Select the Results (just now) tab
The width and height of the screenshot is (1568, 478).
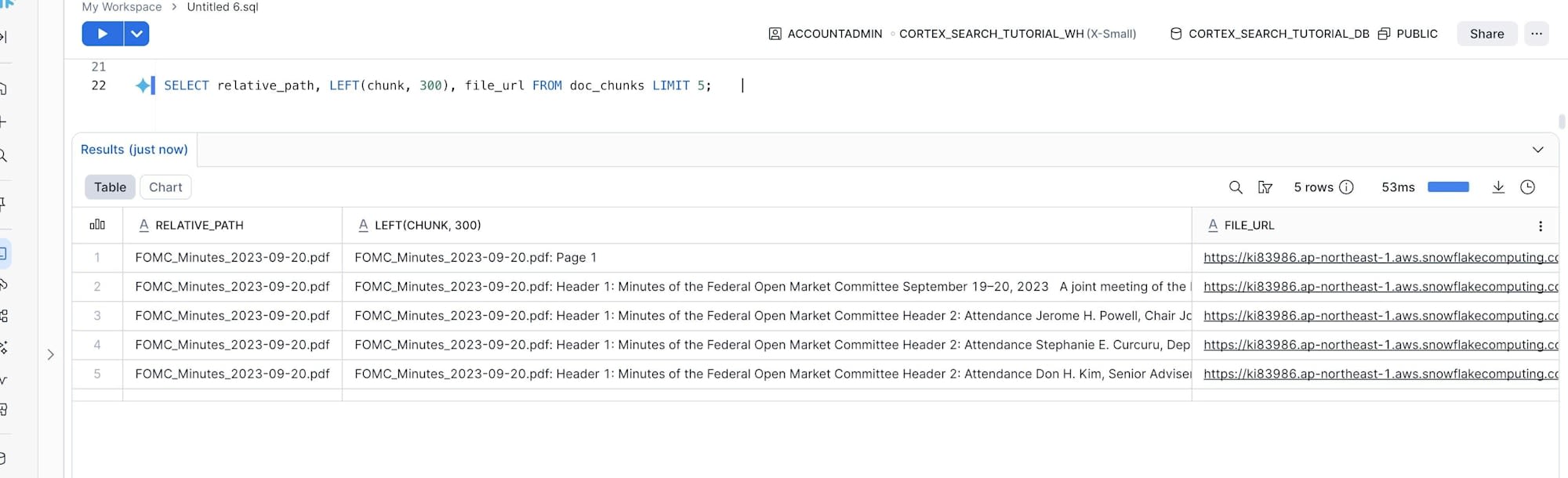click(134, 150)
